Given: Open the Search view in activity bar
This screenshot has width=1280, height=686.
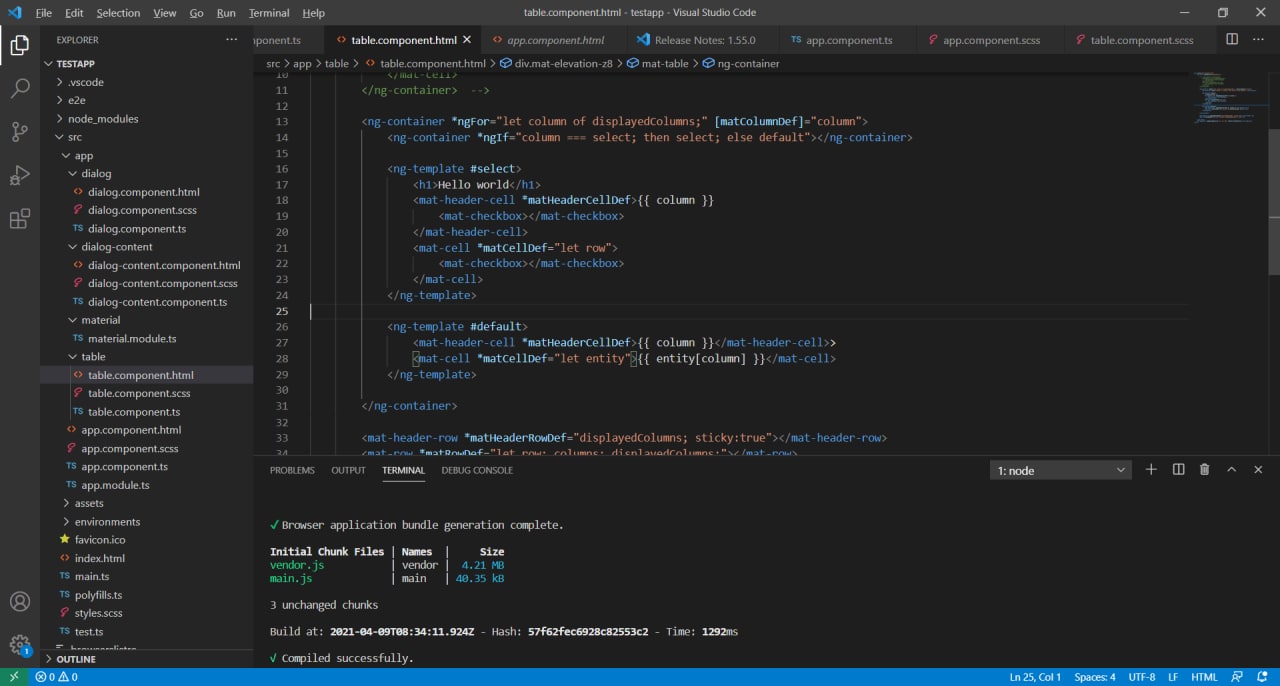Looking at the screenshot, I should point(19,88).
